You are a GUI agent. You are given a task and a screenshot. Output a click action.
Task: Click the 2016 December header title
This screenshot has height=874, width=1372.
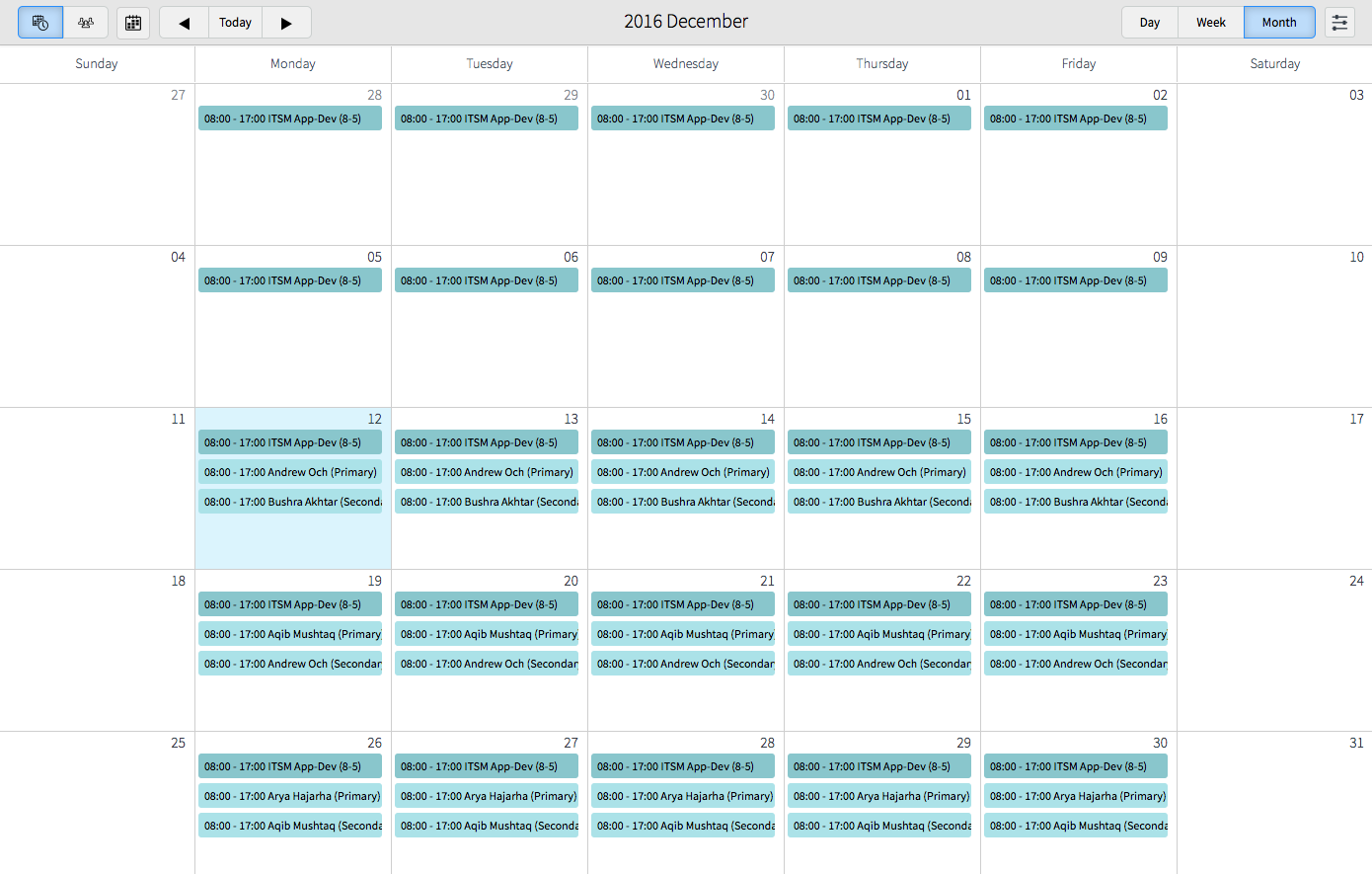tap(686, 21)
